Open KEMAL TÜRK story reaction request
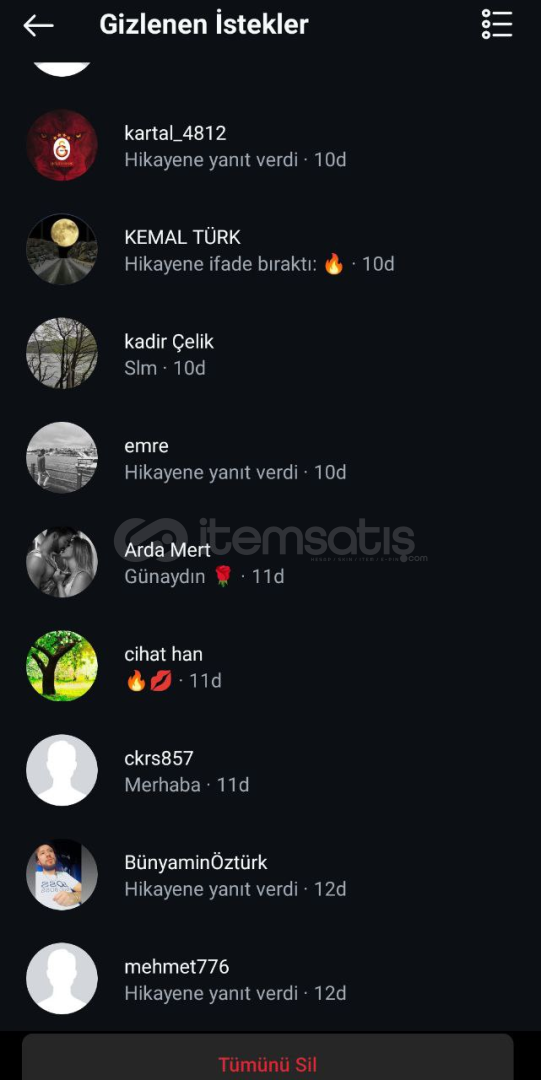The image size is (541, 1080). [x=270, y=249]
